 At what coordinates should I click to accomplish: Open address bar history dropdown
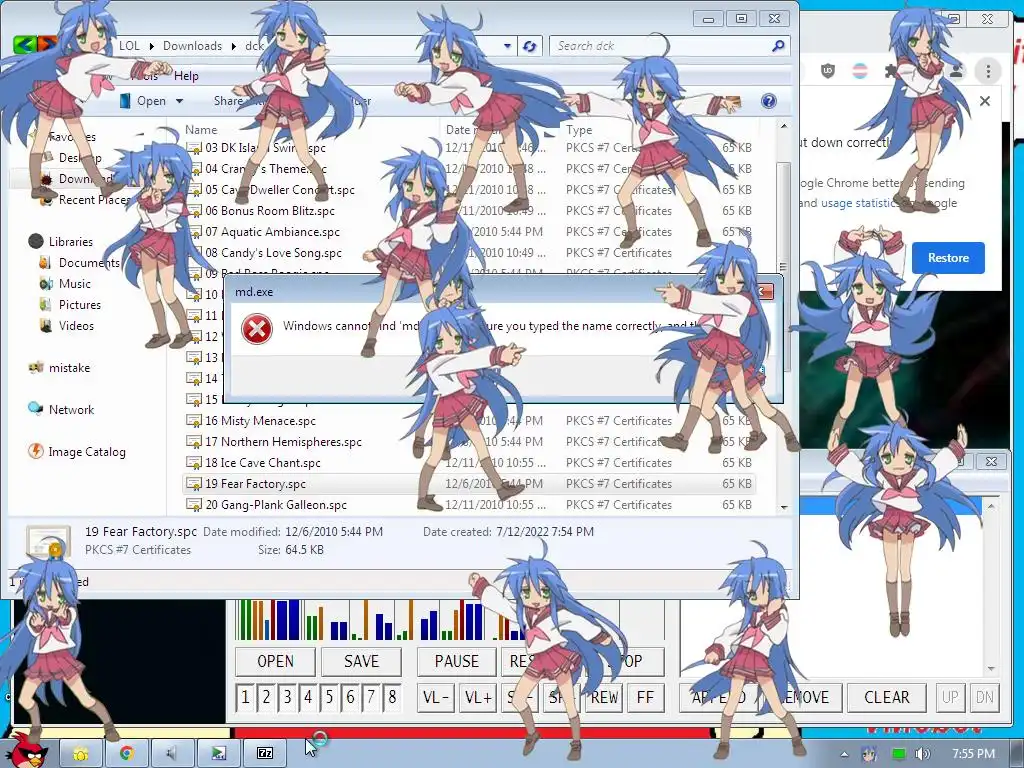507,46
